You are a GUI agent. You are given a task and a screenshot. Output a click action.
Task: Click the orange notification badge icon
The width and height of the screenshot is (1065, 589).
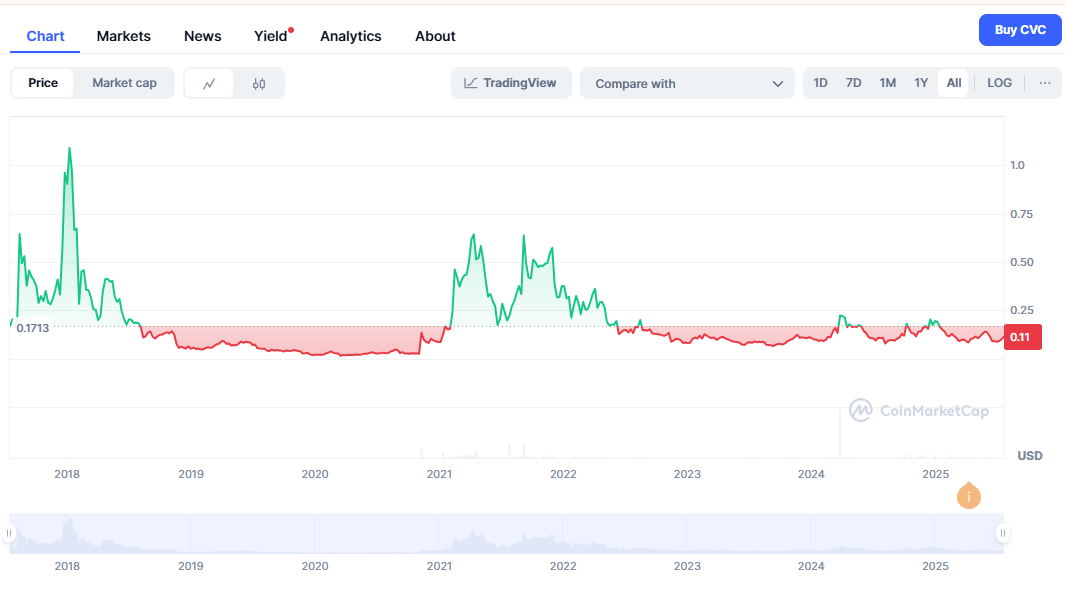pyautogui.click(x=968, y=496)
